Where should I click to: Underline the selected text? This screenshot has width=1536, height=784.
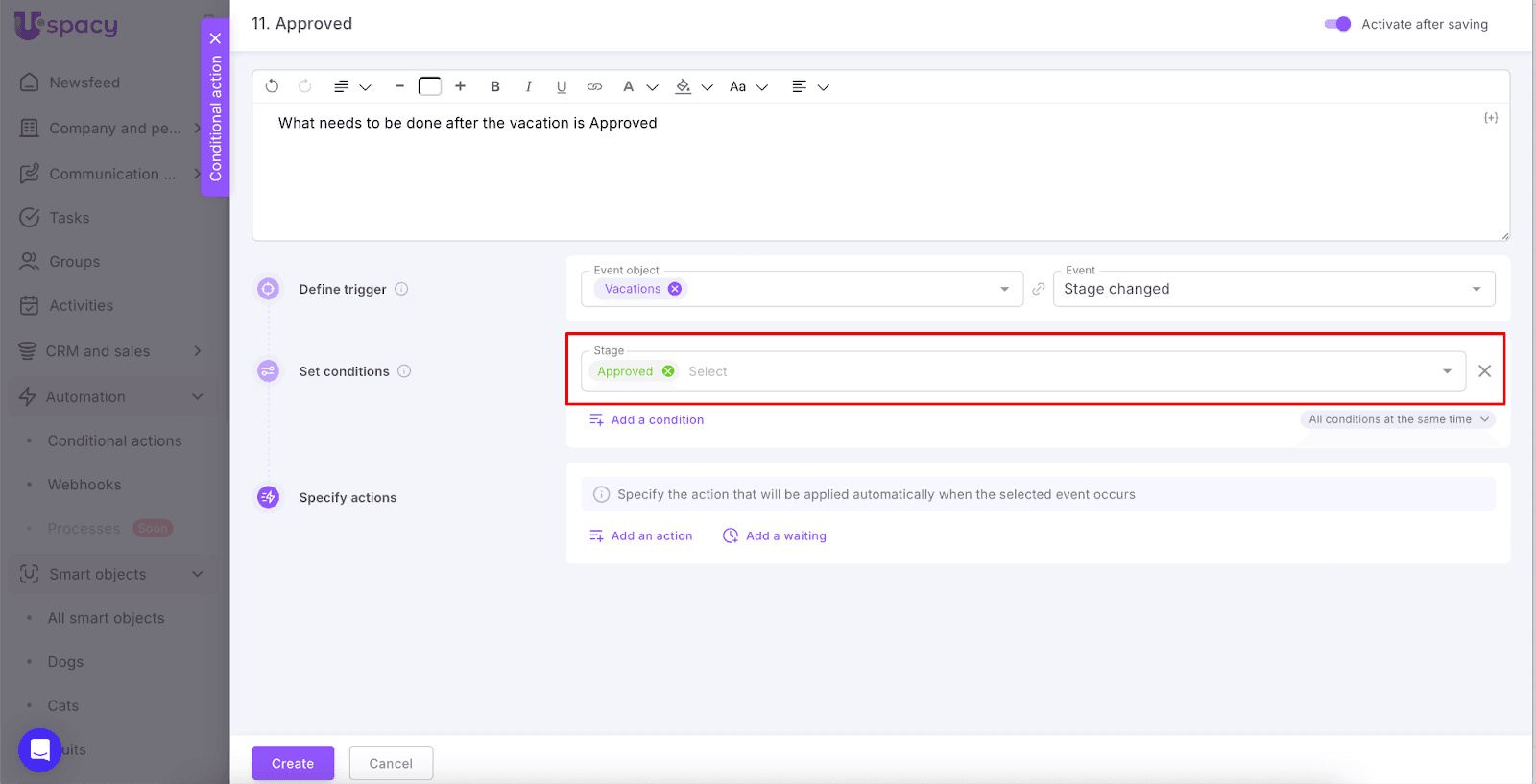(x=562, y=86)
